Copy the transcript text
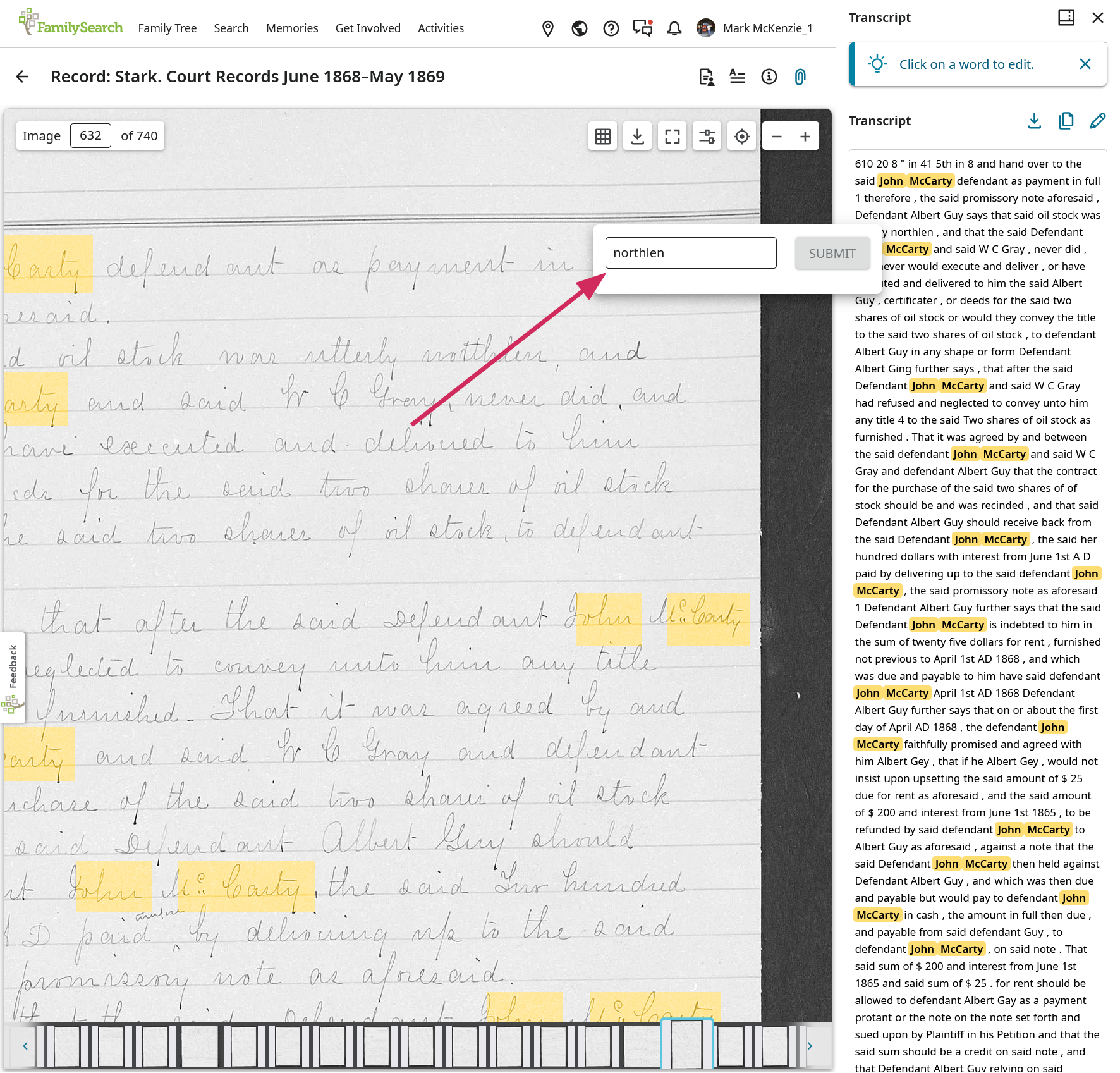Image resolution: width=1120 pixels, height=1073 pixels. click(x=1066, y=121)
